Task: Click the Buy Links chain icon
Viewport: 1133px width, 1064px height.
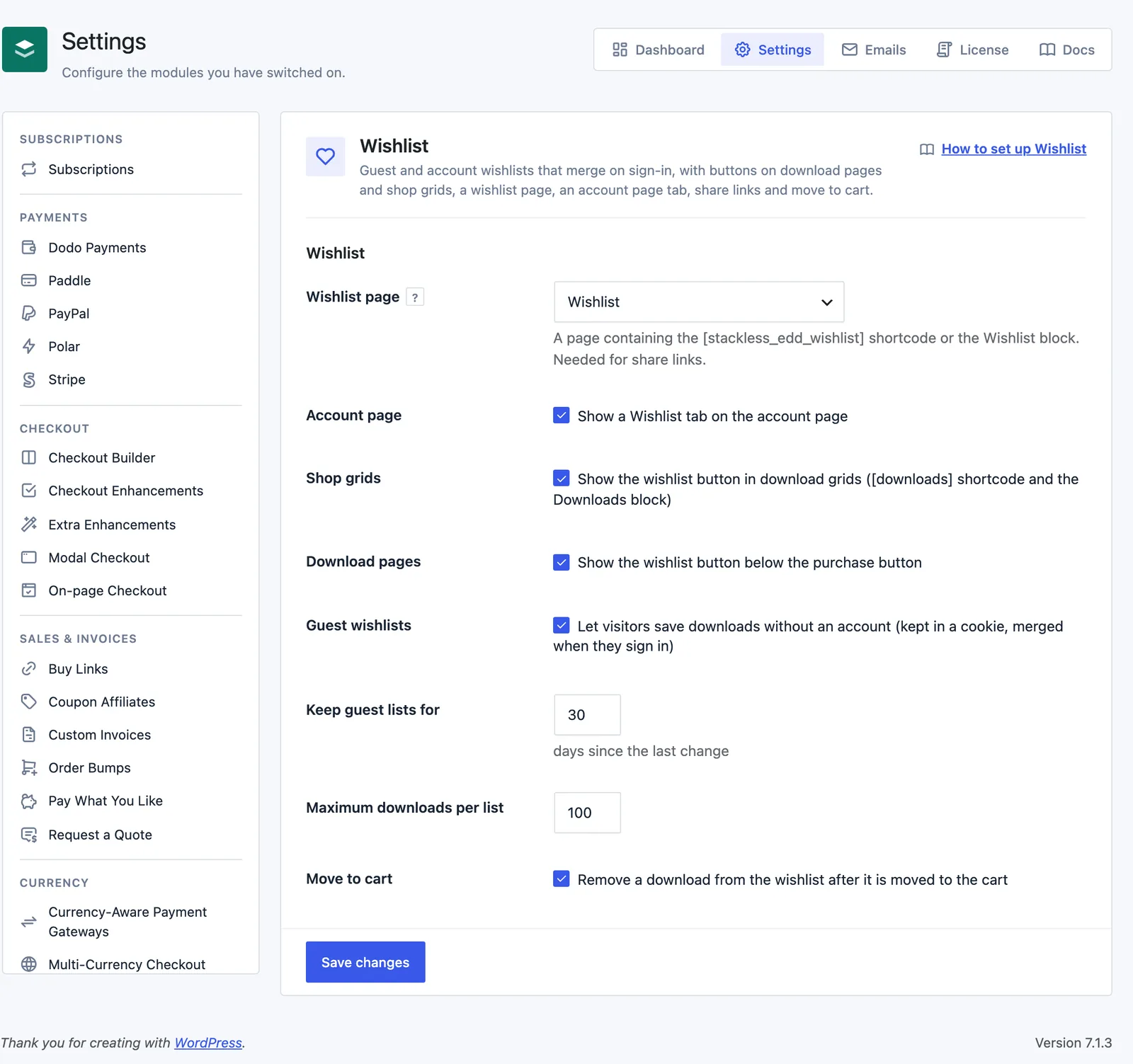Action: coord(29,669)
